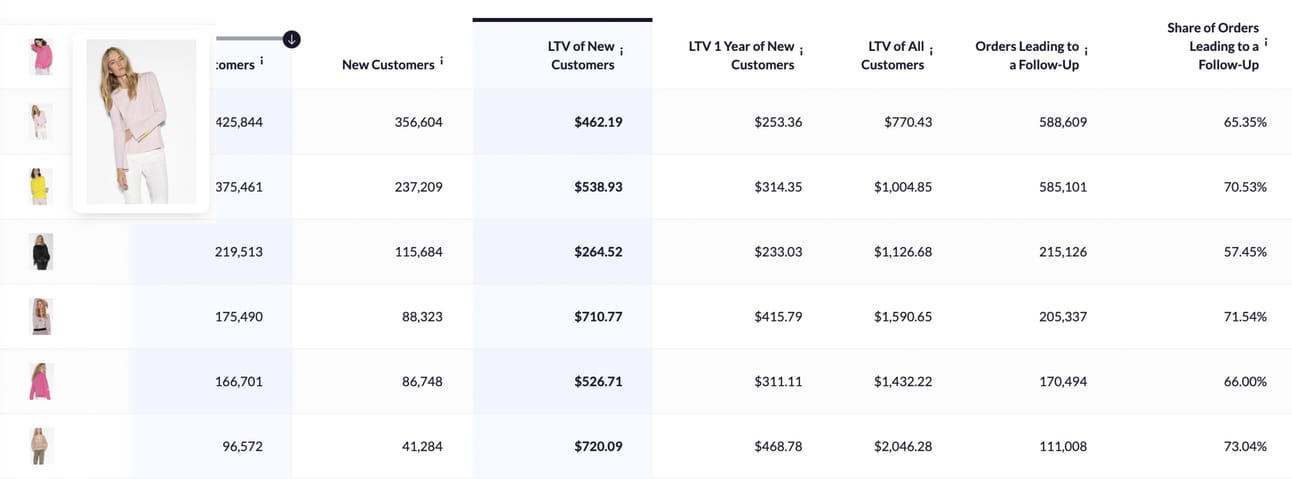Click info icon for Share of Orders column
This screenshot has height=479, width=1292.
coord(1266,42)
